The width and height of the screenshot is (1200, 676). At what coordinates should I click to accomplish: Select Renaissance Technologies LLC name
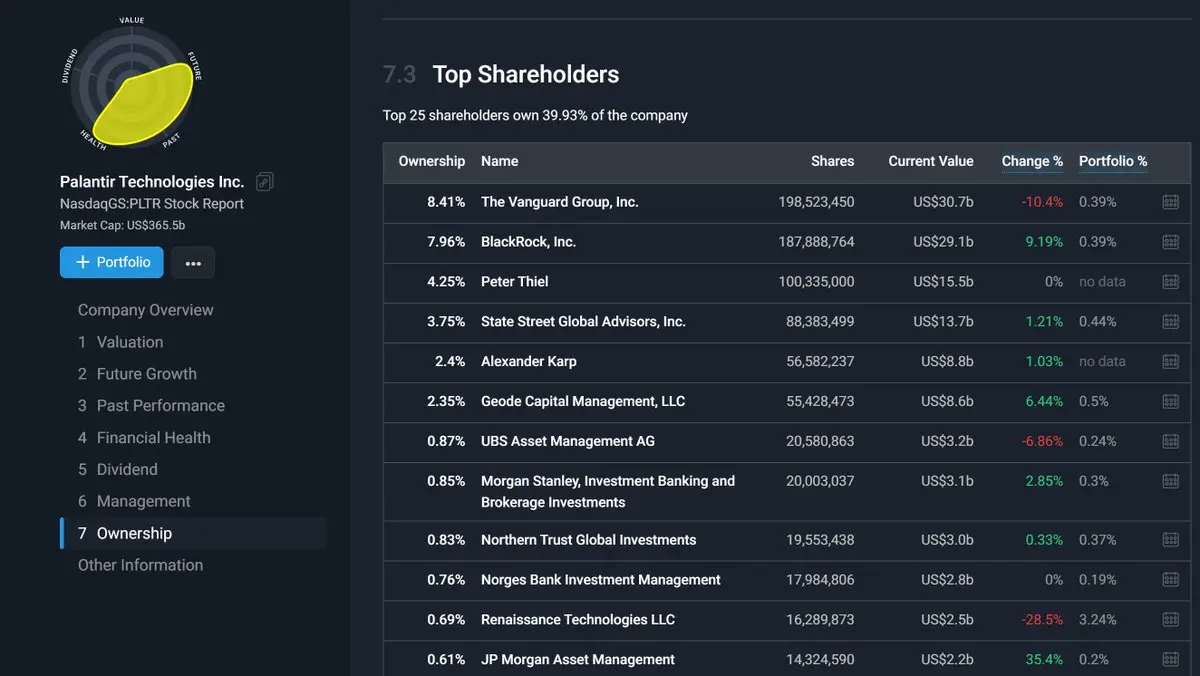click(x=578, y=620)
